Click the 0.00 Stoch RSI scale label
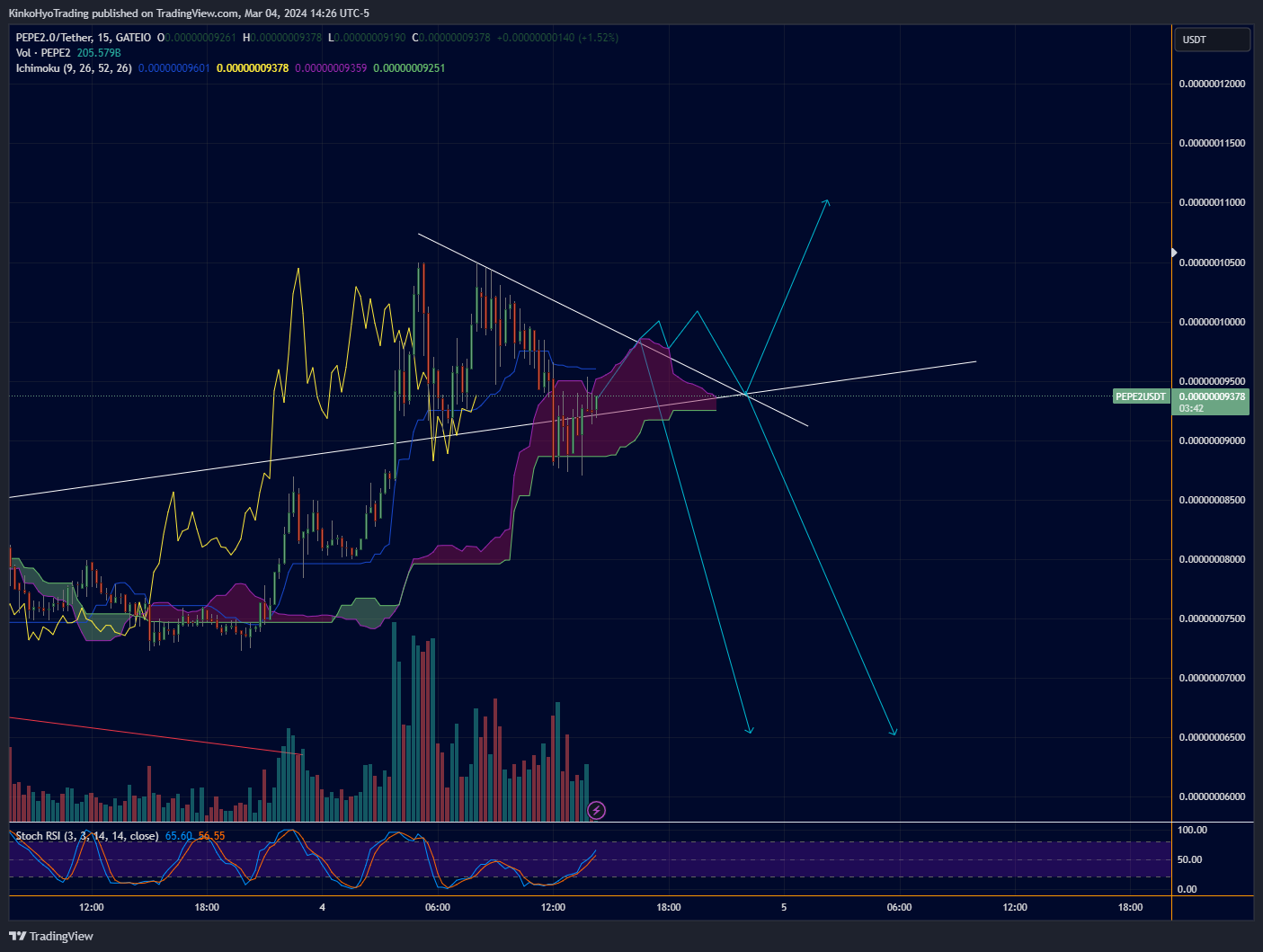The image size is (1263, 952). (1187, 889)
